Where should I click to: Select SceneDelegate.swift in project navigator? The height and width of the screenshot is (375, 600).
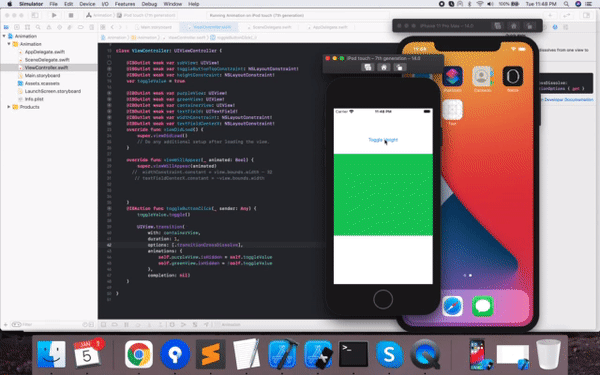(47, 60)
